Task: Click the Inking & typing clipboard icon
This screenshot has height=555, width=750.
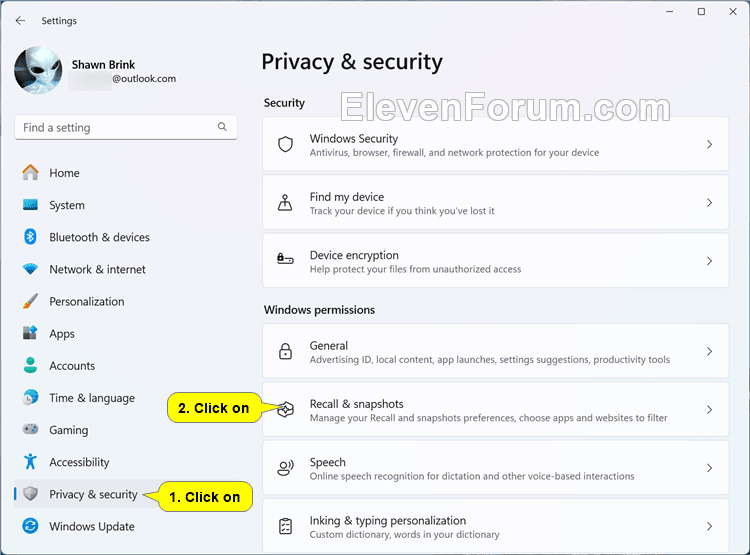Action: coord(286,526)
